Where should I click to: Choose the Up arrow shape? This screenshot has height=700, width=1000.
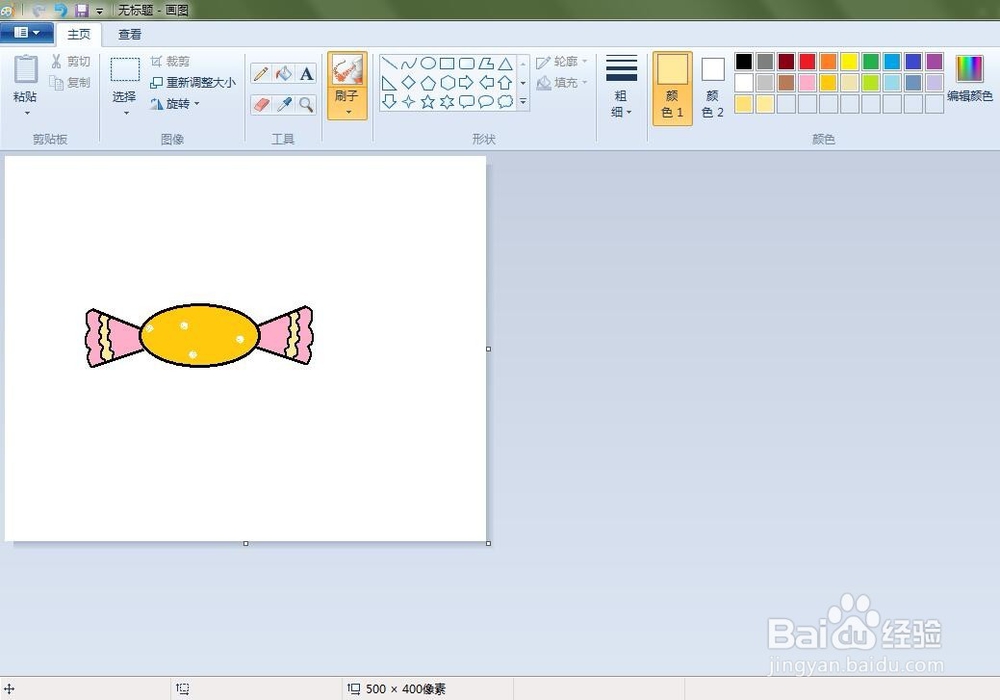pyautogui.click(x=505, y=82)
